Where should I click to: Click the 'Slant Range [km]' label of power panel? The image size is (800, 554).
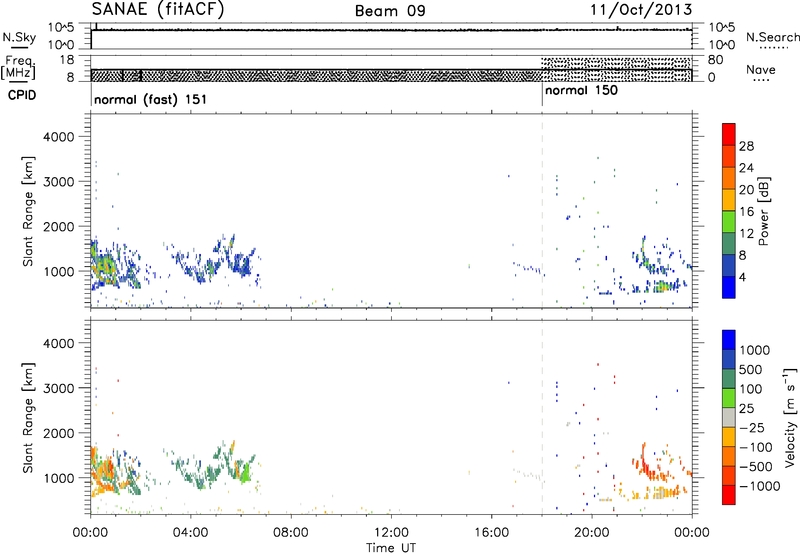point(29,211)
